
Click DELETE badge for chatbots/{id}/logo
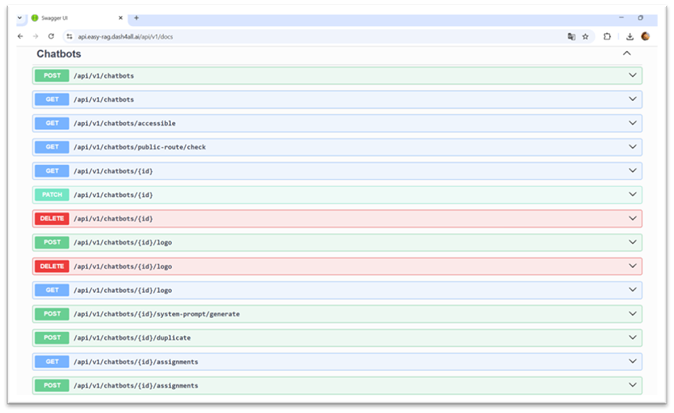tap(52, 266)
